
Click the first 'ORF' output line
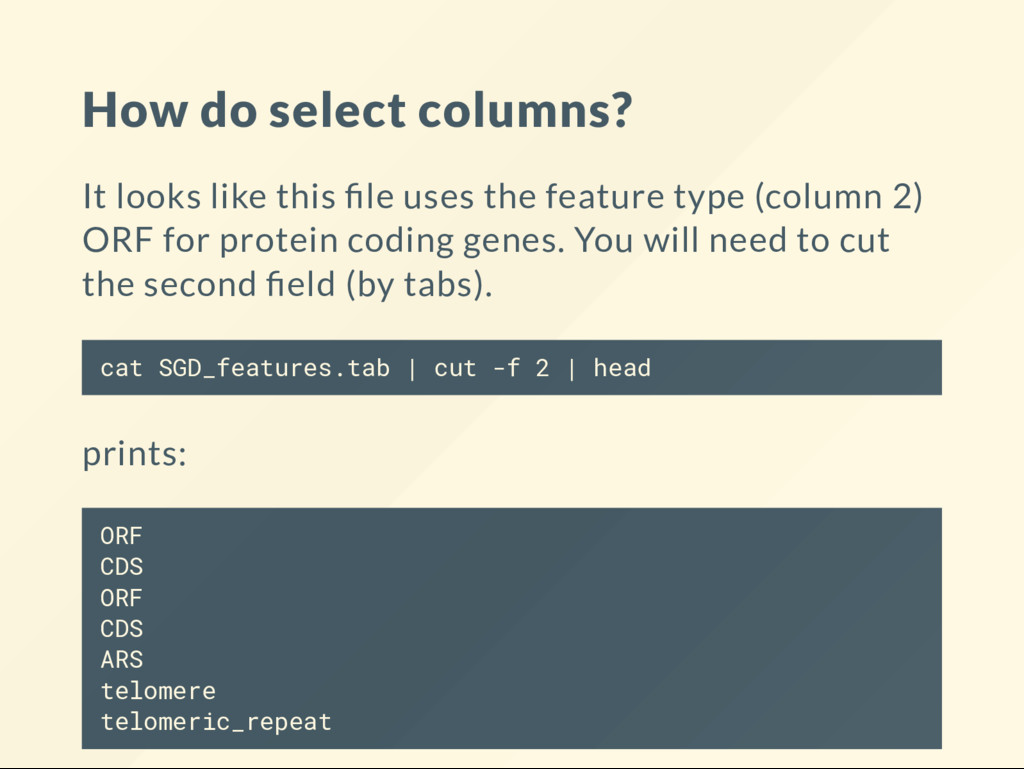click(x=121, y=536)
